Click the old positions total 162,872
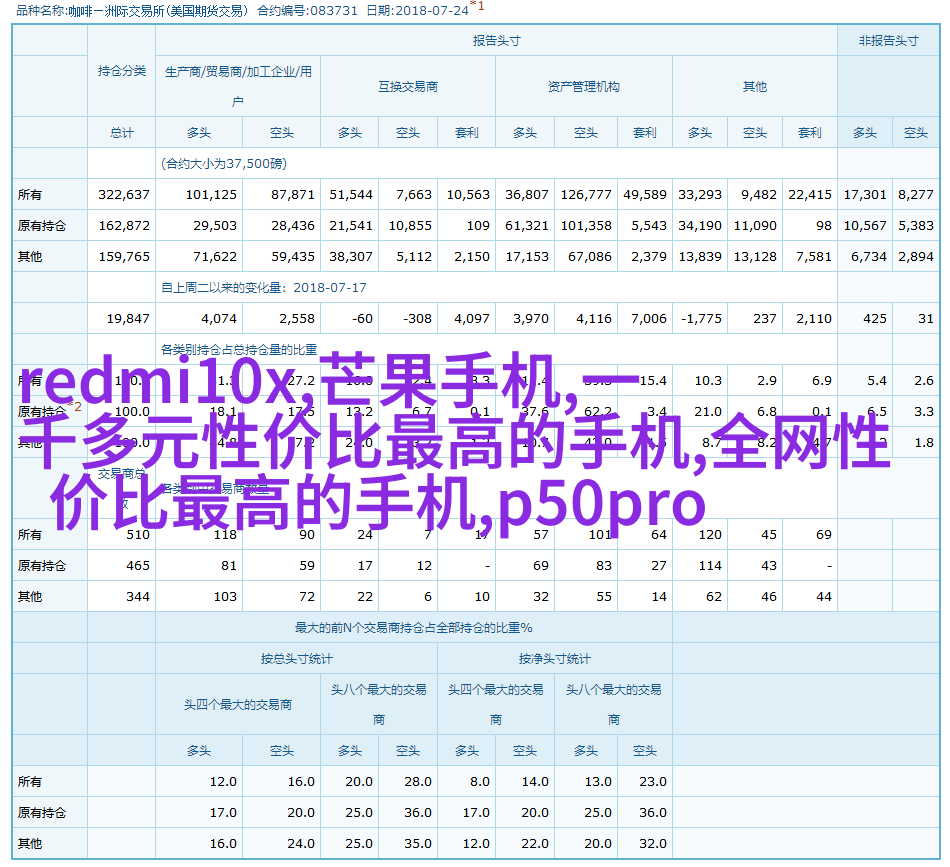Image resolution: width=950 pixels, height=867 pixels. (124, 225)
